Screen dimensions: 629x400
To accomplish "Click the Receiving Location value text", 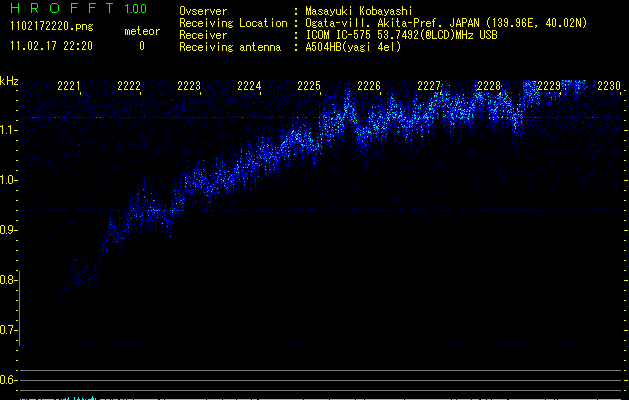I will click(x=446, y=23).
